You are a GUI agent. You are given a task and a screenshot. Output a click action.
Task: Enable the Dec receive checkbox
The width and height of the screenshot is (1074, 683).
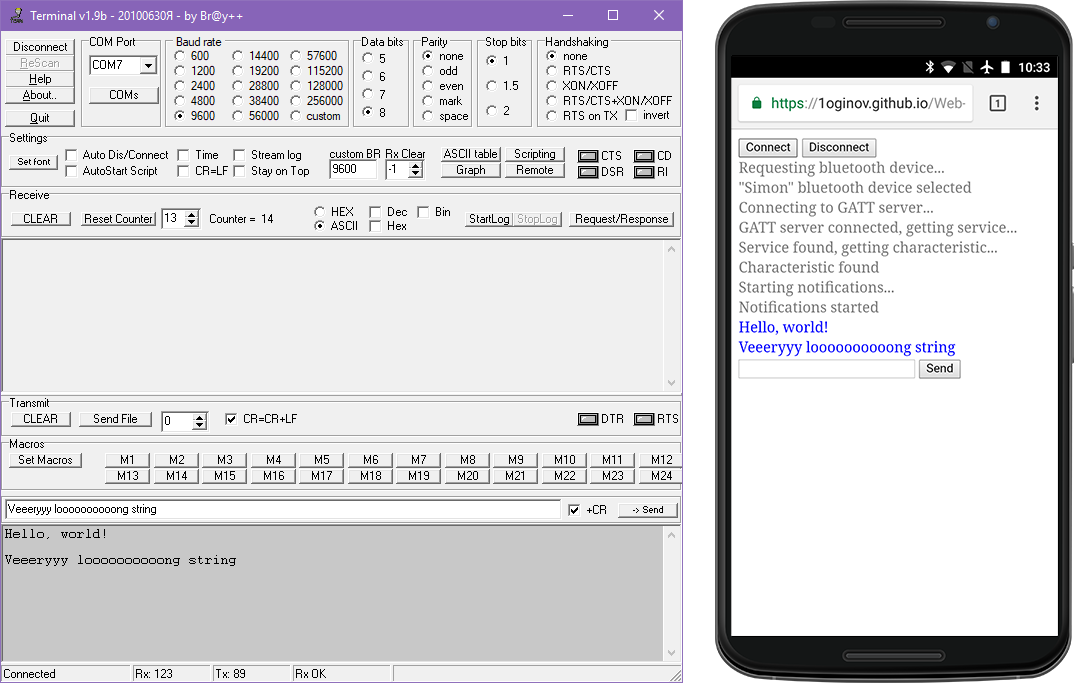[x=375, y=212]
